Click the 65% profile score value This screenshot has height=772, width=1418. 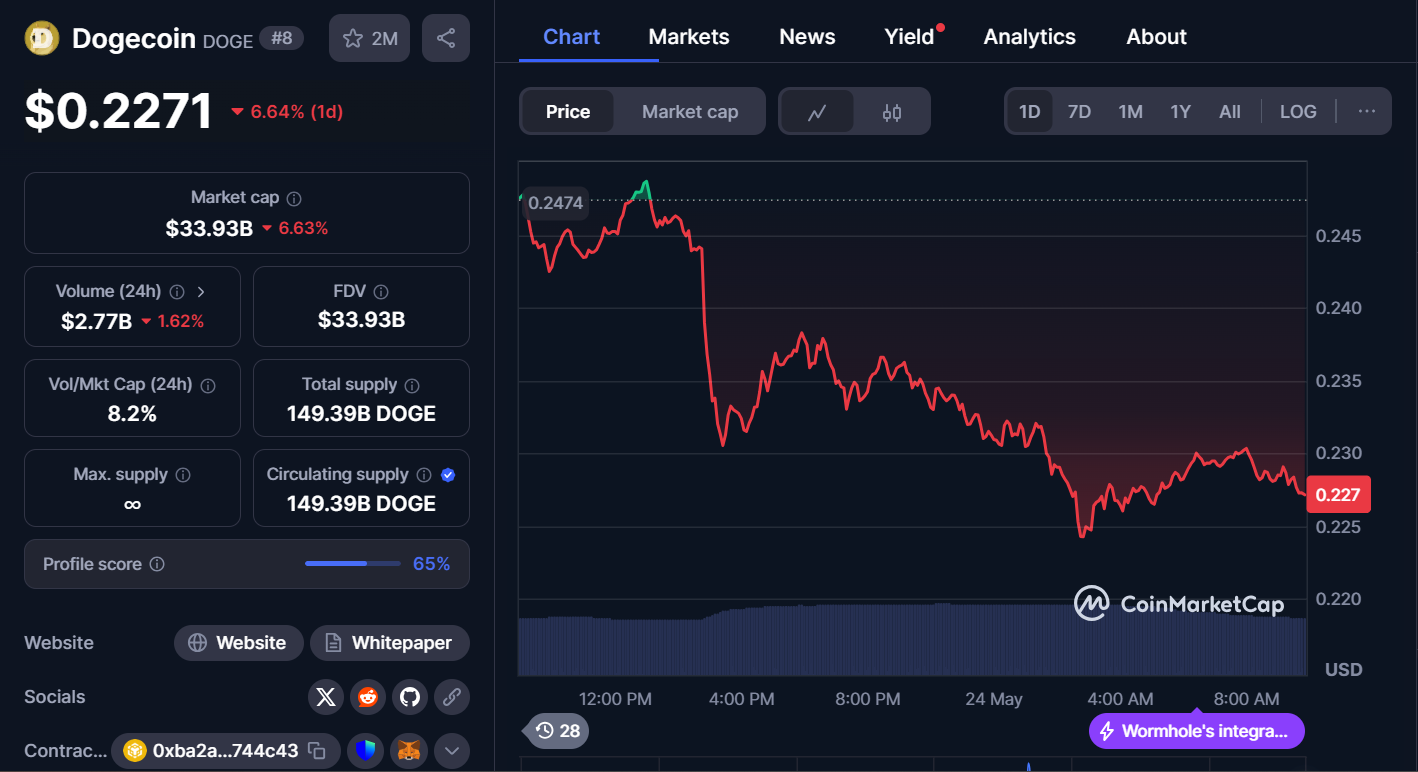click(x=431, y=564)
